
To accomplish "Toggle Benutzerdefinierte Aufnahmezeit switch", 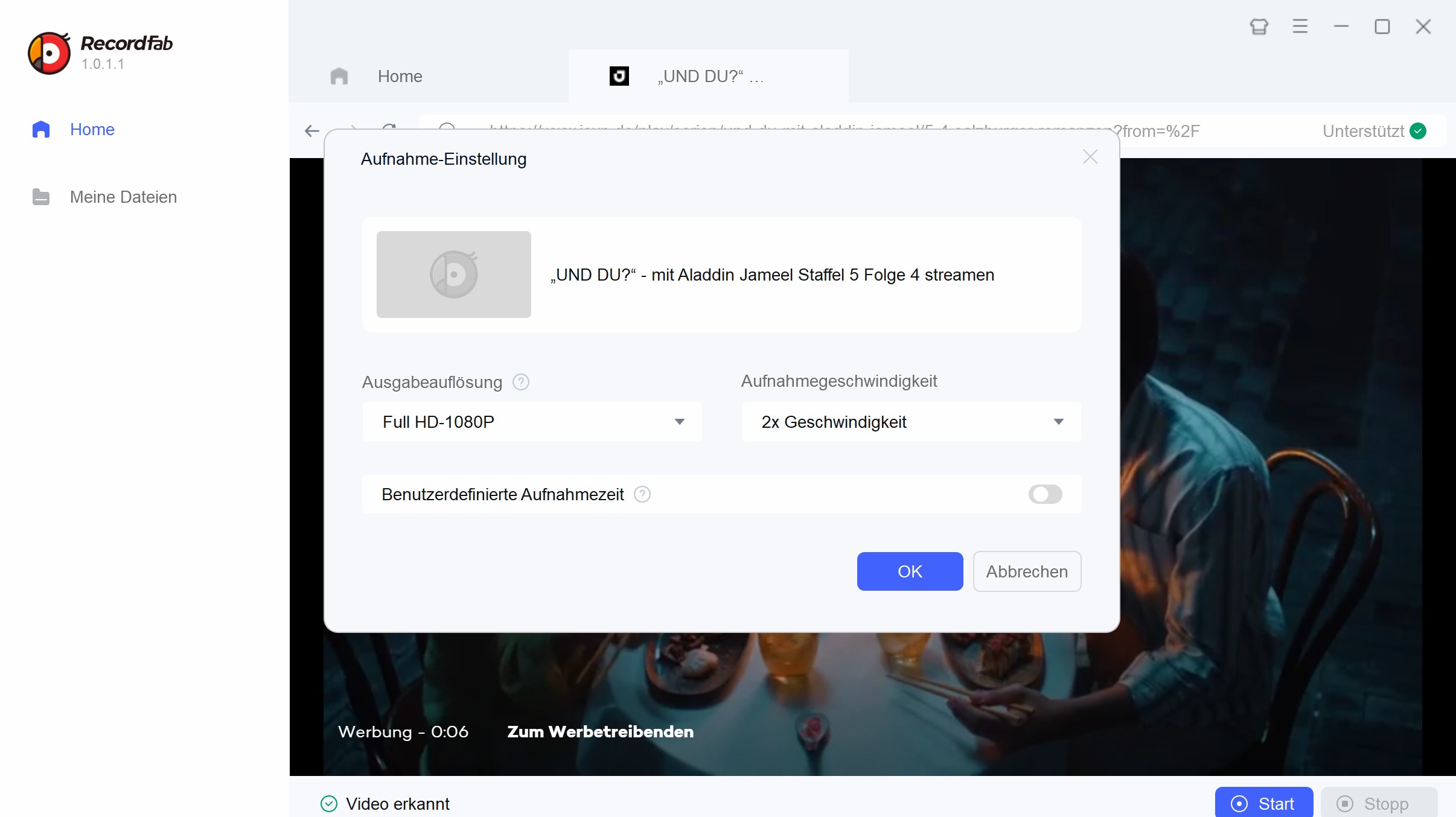I will pyautogui.click(x=1046, y=494).
